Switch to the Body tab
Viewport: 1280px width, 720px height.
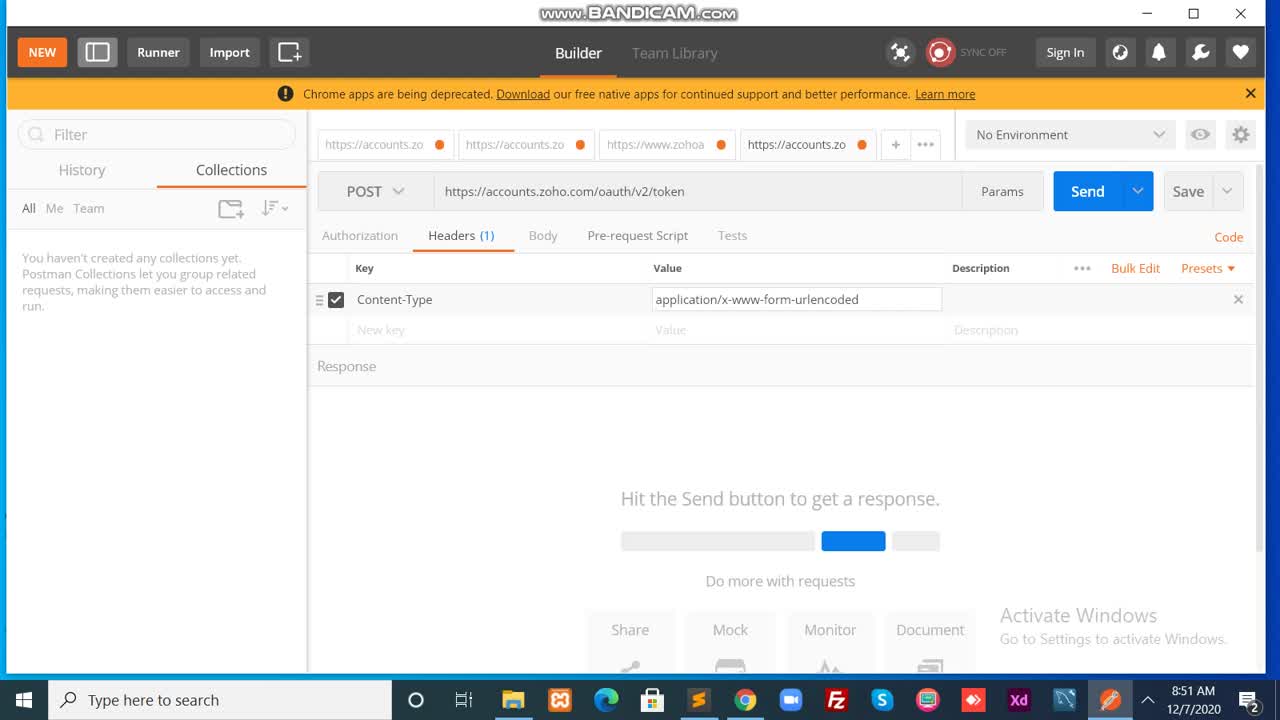point(543,236)
